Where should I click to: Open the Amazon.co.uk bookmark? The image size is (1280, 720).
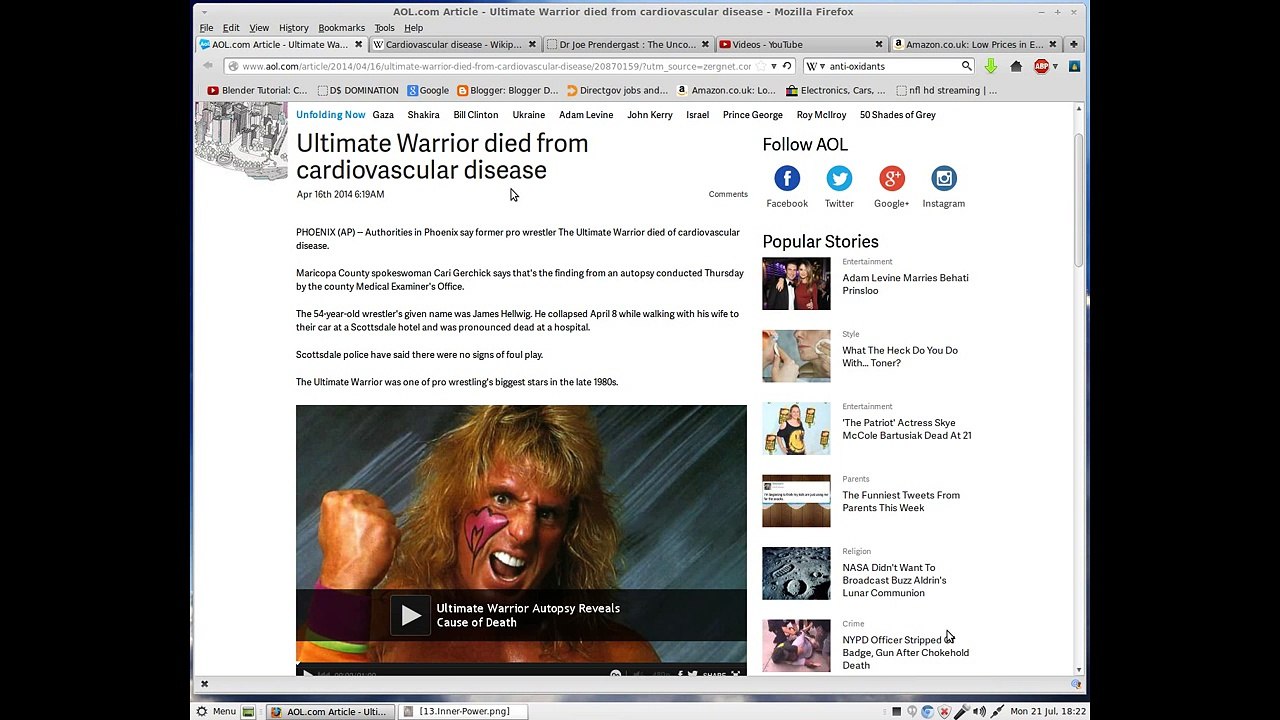coord(726,90)
